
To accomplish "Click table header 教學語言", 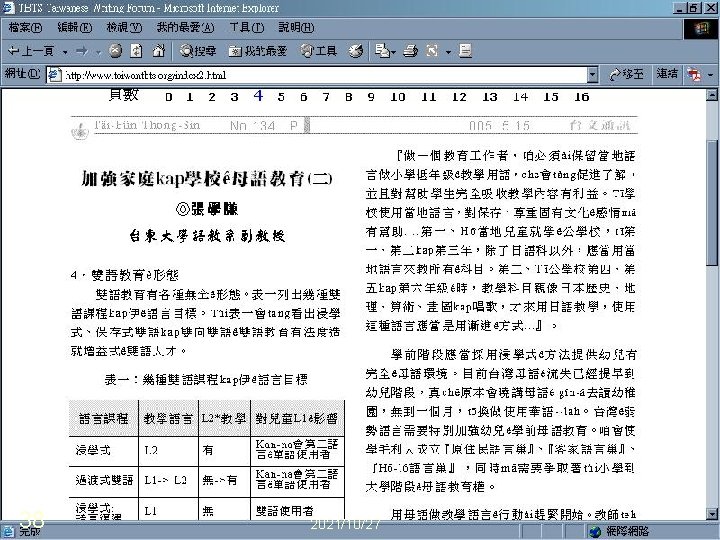I will coord(168,418).
